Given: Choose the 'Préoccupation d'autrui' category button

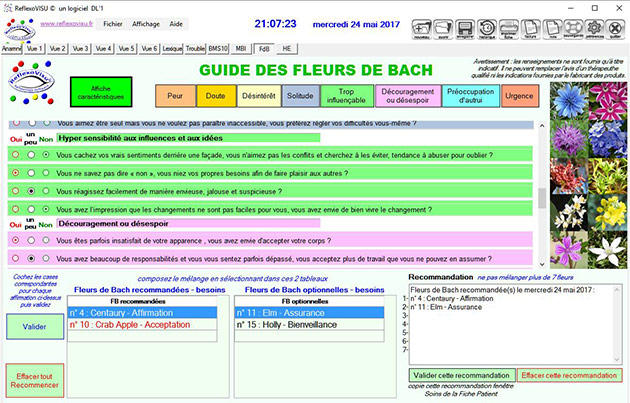Looking at the screenshot, I should 470,96.
